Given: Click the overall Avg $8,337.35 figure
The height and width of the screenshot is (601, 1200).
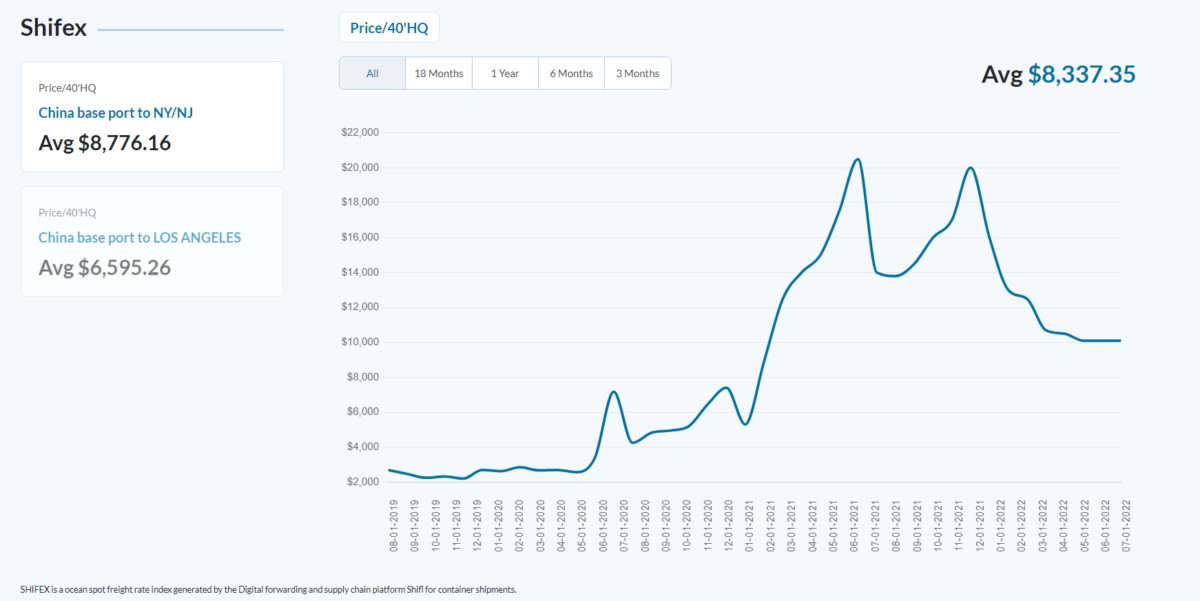Looking at the screenshot, I should tap(1058, 74).
